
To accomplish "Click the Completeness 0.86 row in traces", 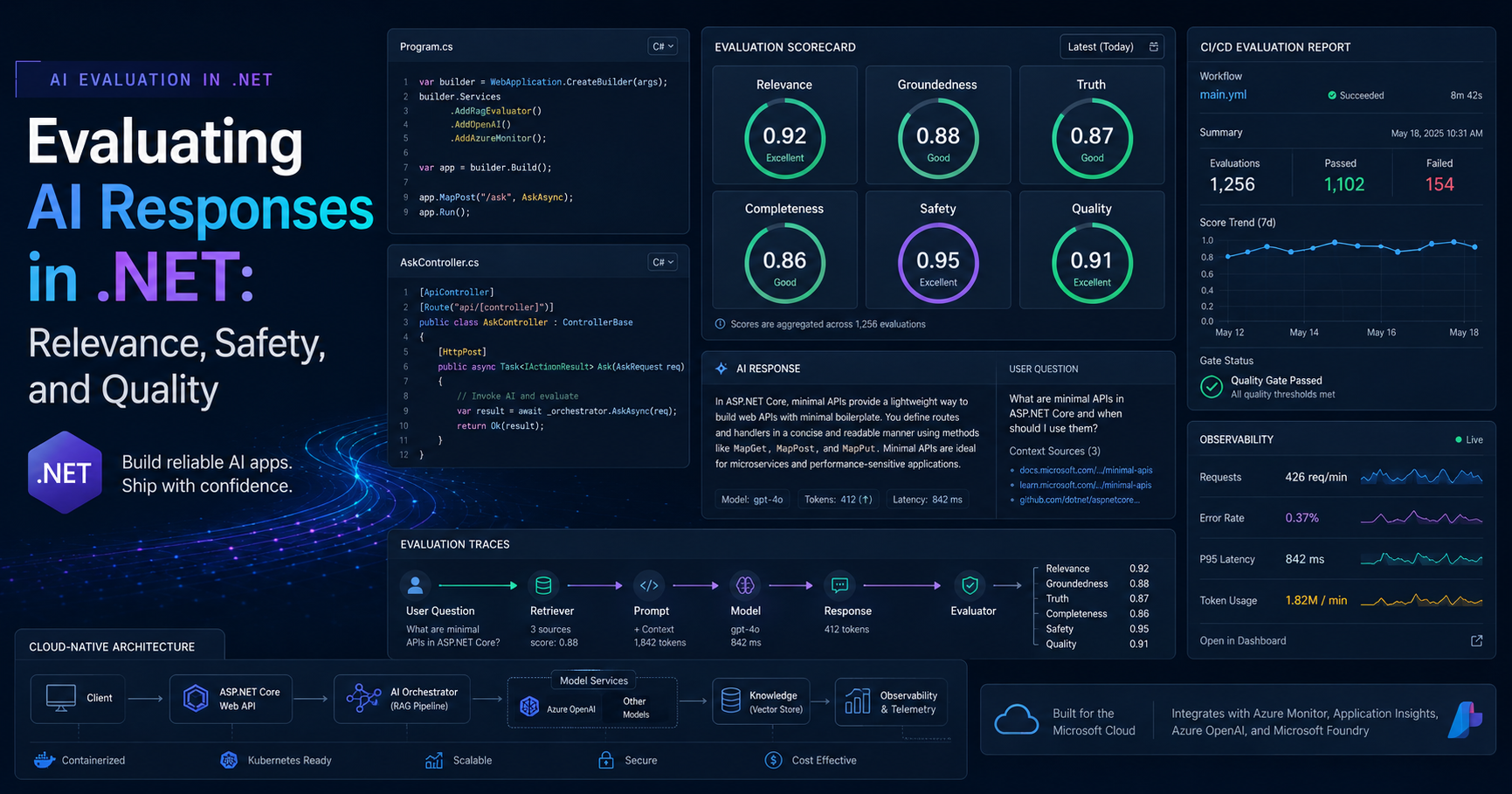I will click(x=1097, y=613).
